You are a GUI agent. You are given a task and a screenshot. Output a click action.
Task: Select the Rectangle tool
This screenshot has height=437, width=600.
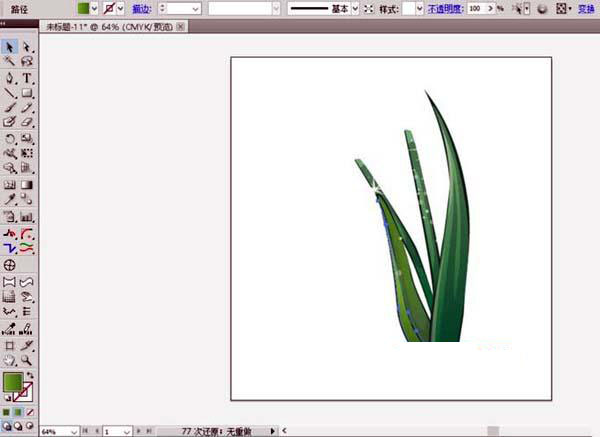point(27,92)
